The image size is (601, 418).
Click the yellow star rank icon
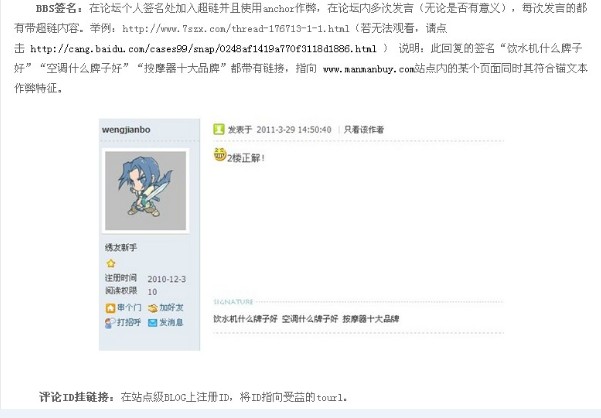click(x=111, y=263)
